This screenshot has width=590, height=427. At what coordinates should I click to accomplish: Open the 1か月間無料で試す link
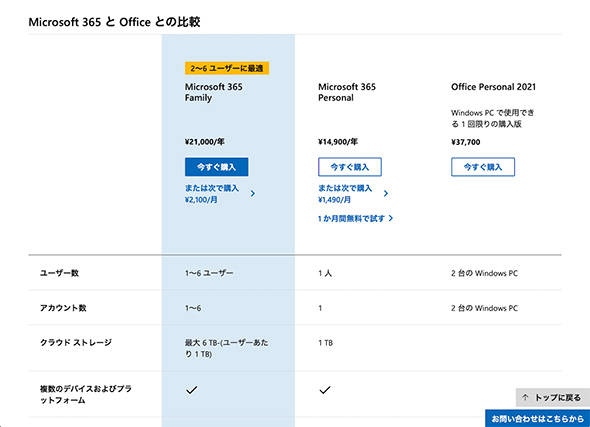tap(351, 219)
